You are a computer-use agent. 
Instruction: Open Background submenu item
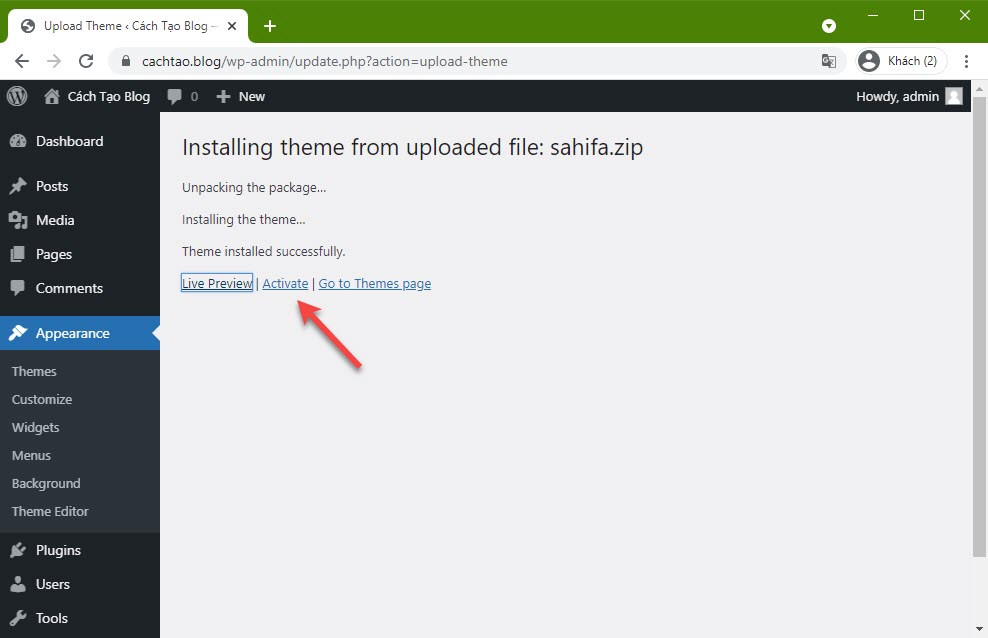click(x=46, y=483)
